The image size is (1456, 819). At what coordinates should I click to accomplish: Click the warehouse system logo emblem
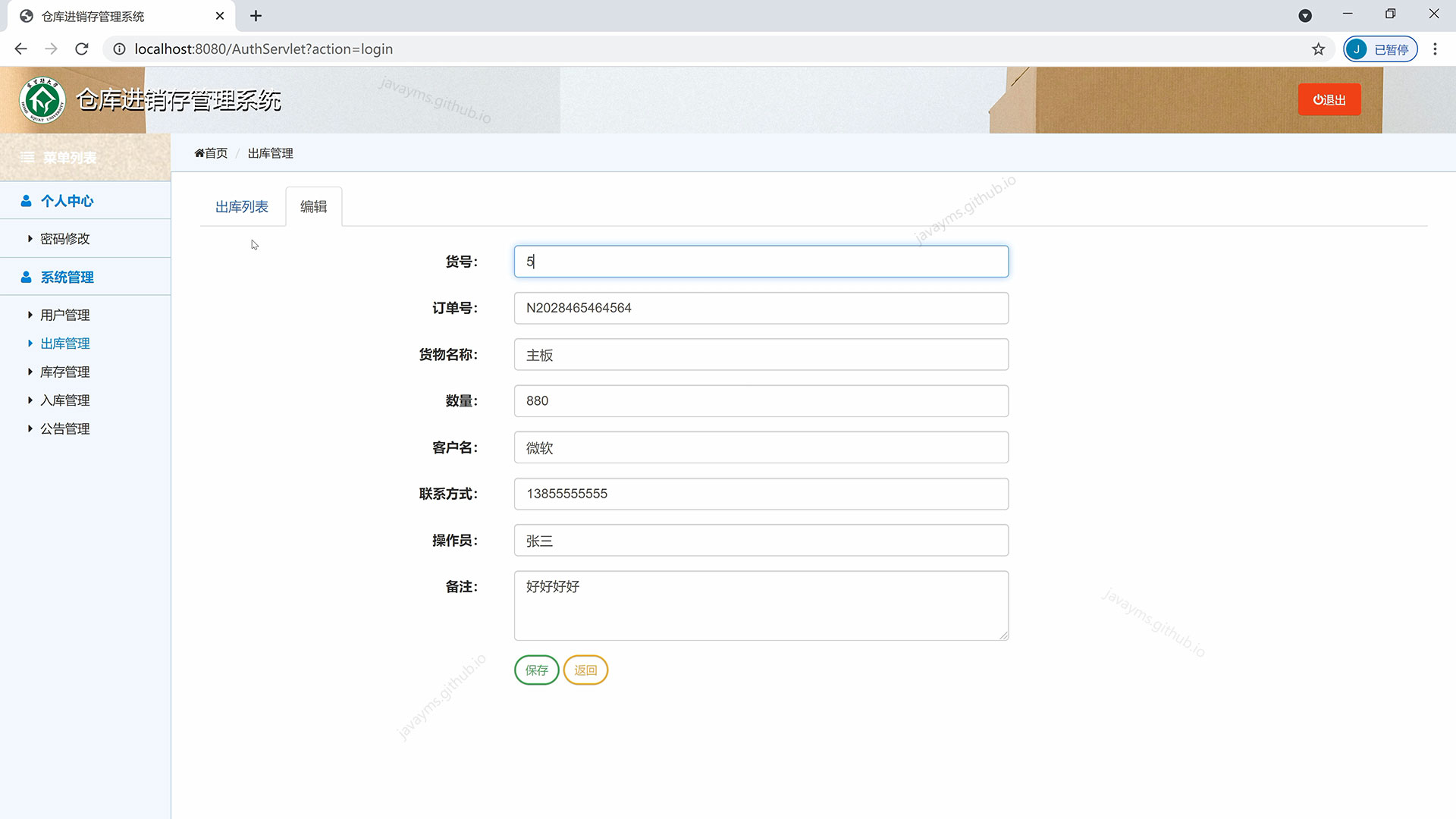[42, 99]
